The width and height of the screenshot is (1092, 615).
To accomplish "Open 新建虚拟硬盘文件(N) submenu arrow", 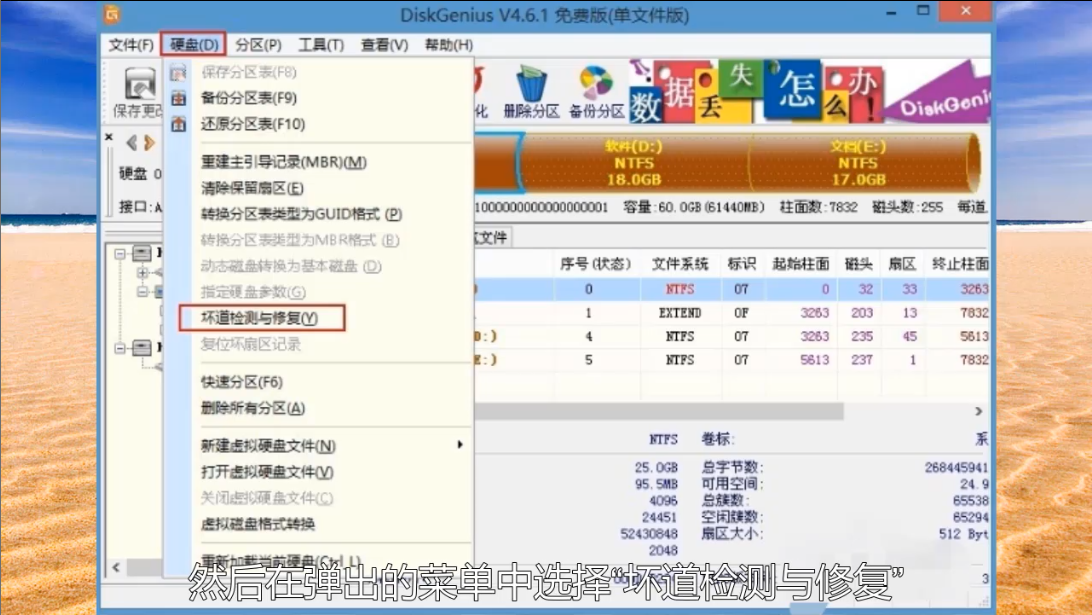I will (x=460, y=444).
